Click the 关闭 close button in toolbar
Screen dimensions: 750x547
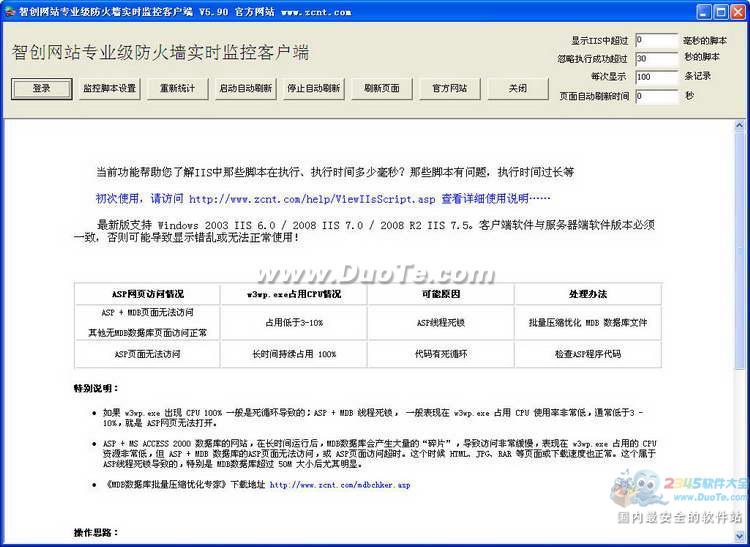pos(518,88)
